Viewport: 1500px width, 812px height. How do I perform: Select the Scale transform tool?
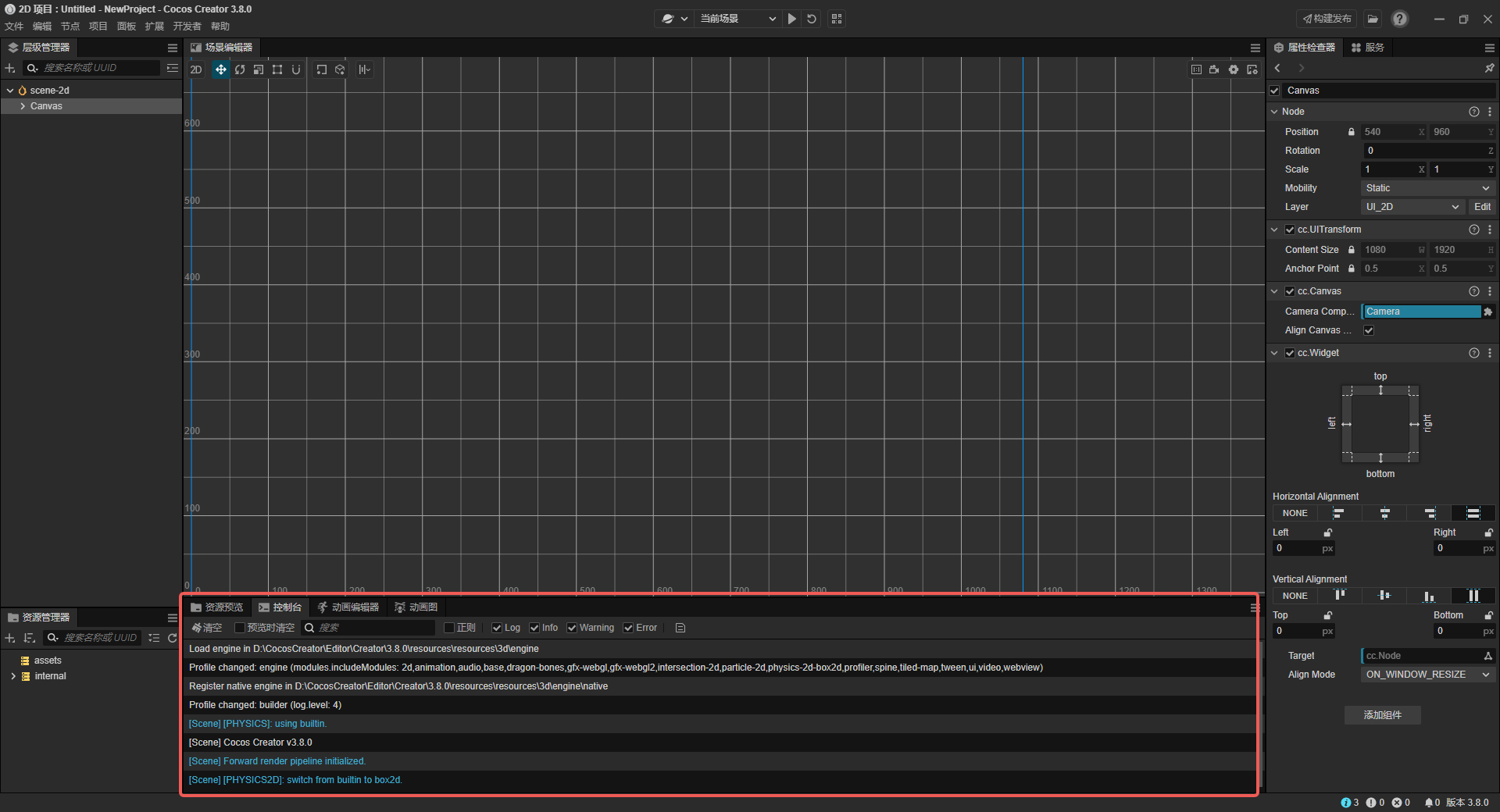click(x=259, y=69)
